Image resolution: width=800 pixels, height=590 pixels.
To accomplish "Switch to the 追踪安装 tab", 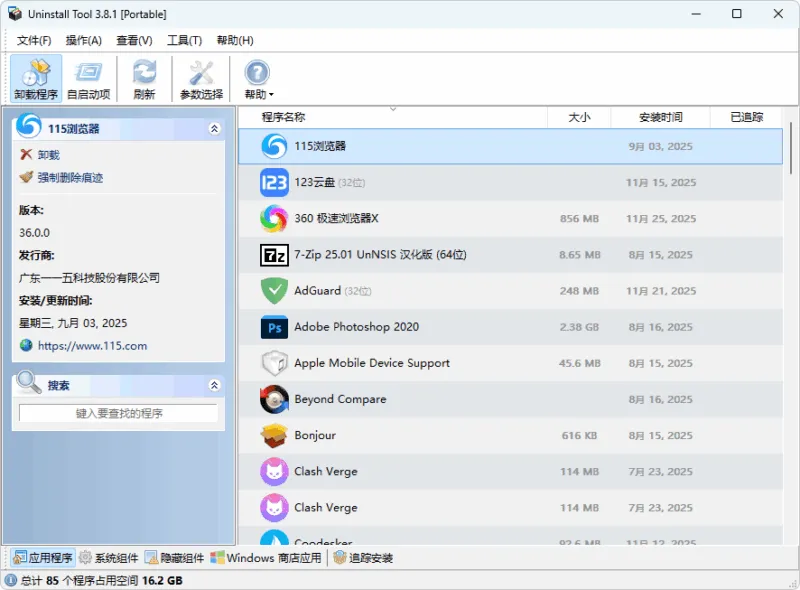I will (x=363, y=558).
